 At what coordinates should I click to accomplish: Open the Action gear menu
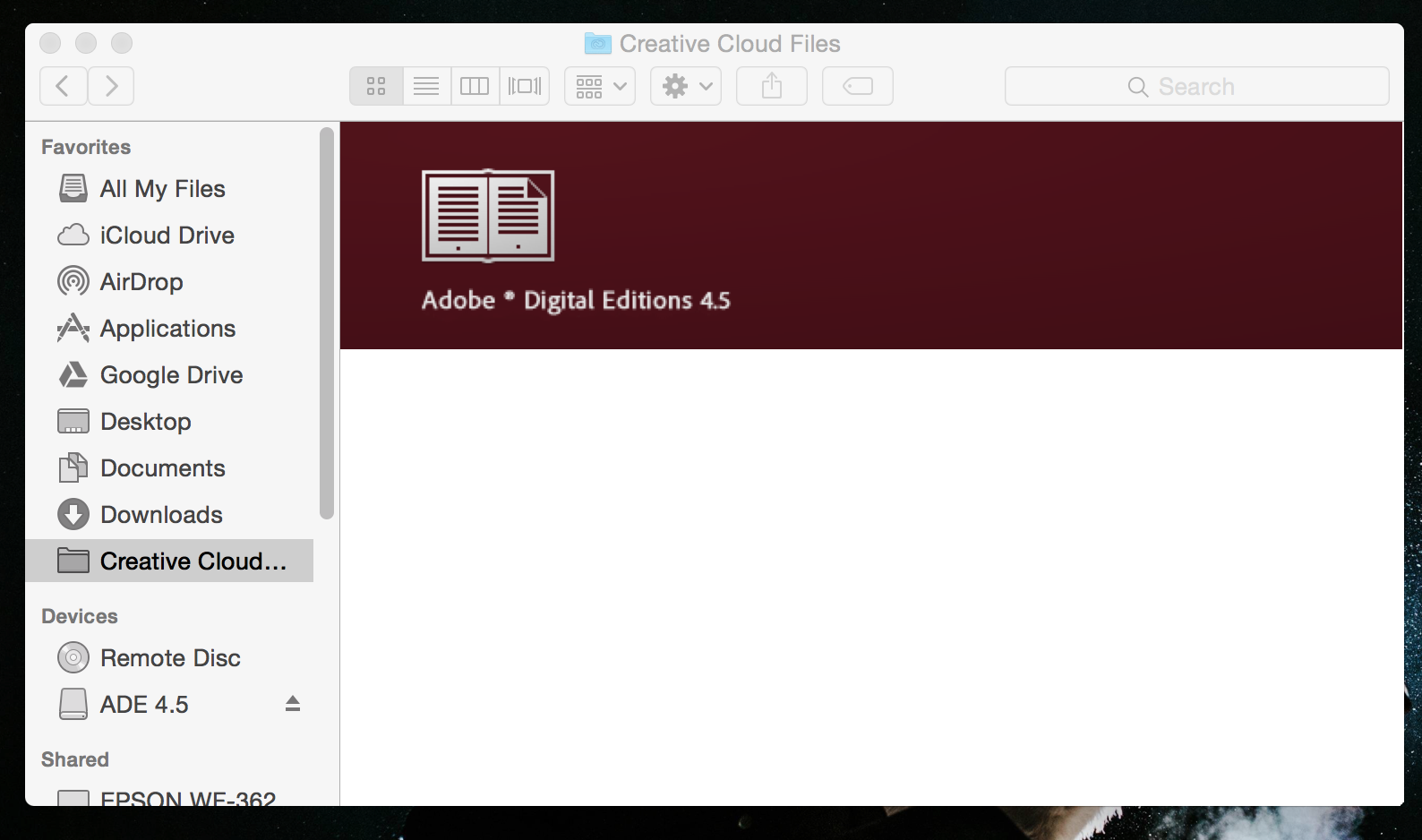[x=686, y=86]
